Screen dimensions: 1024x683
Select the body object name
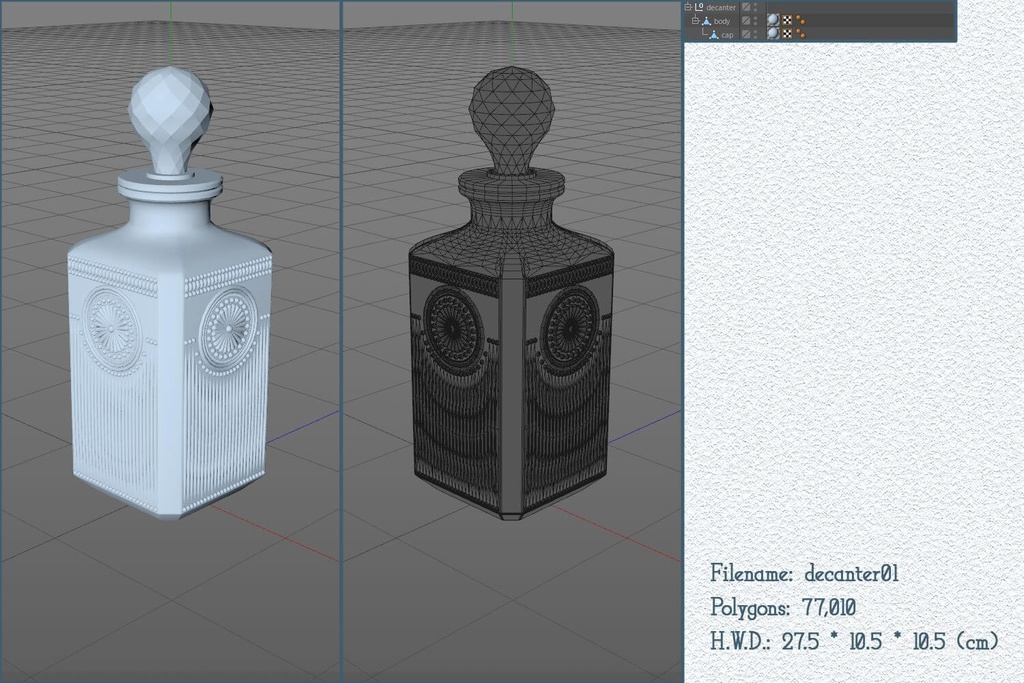(722, 22)
